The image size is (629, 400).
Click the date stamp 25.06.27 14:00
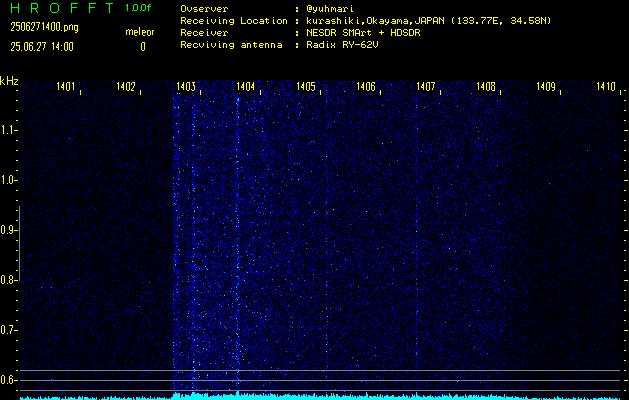[x=42, y=47]
